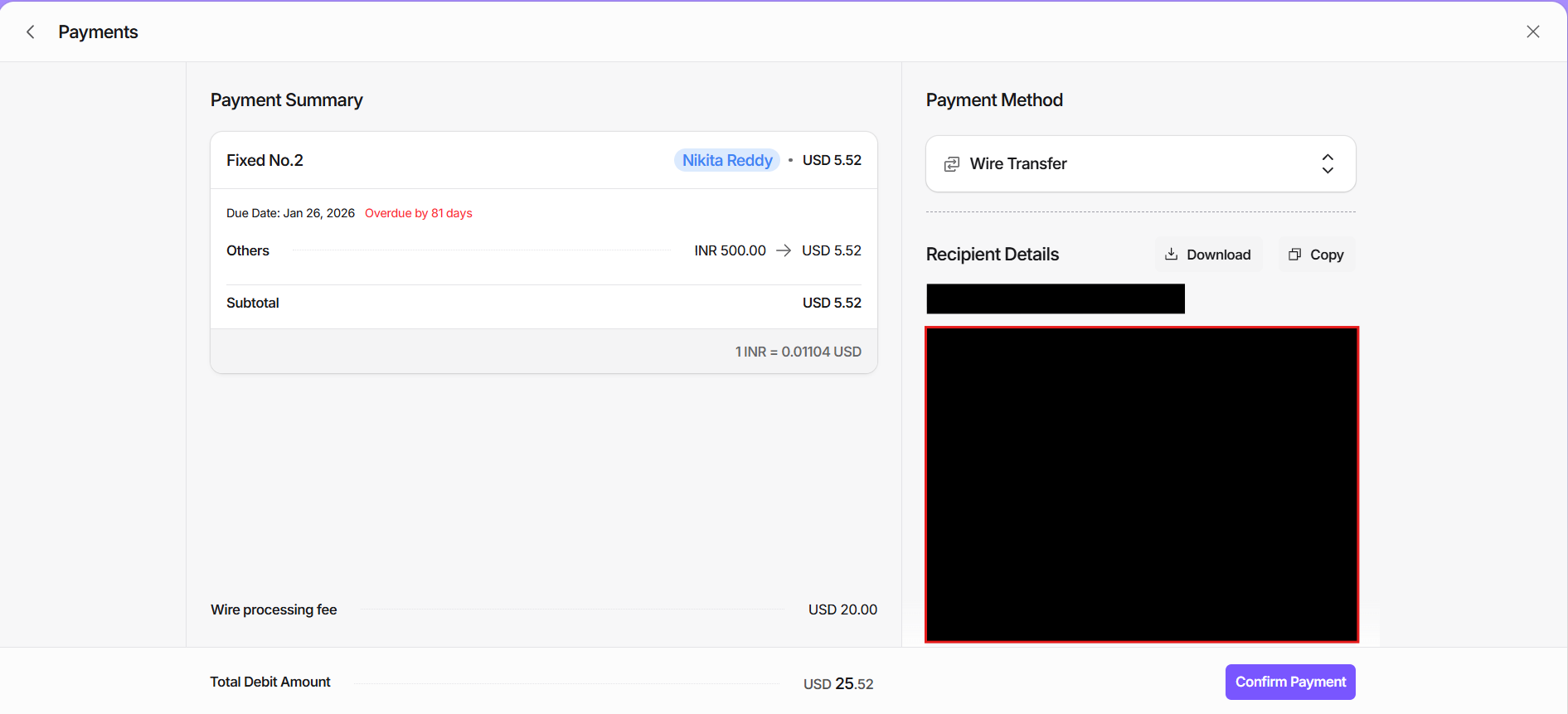Click the converted USD 5.52 in Others row
1568x714 pixels.
point(832,250)
